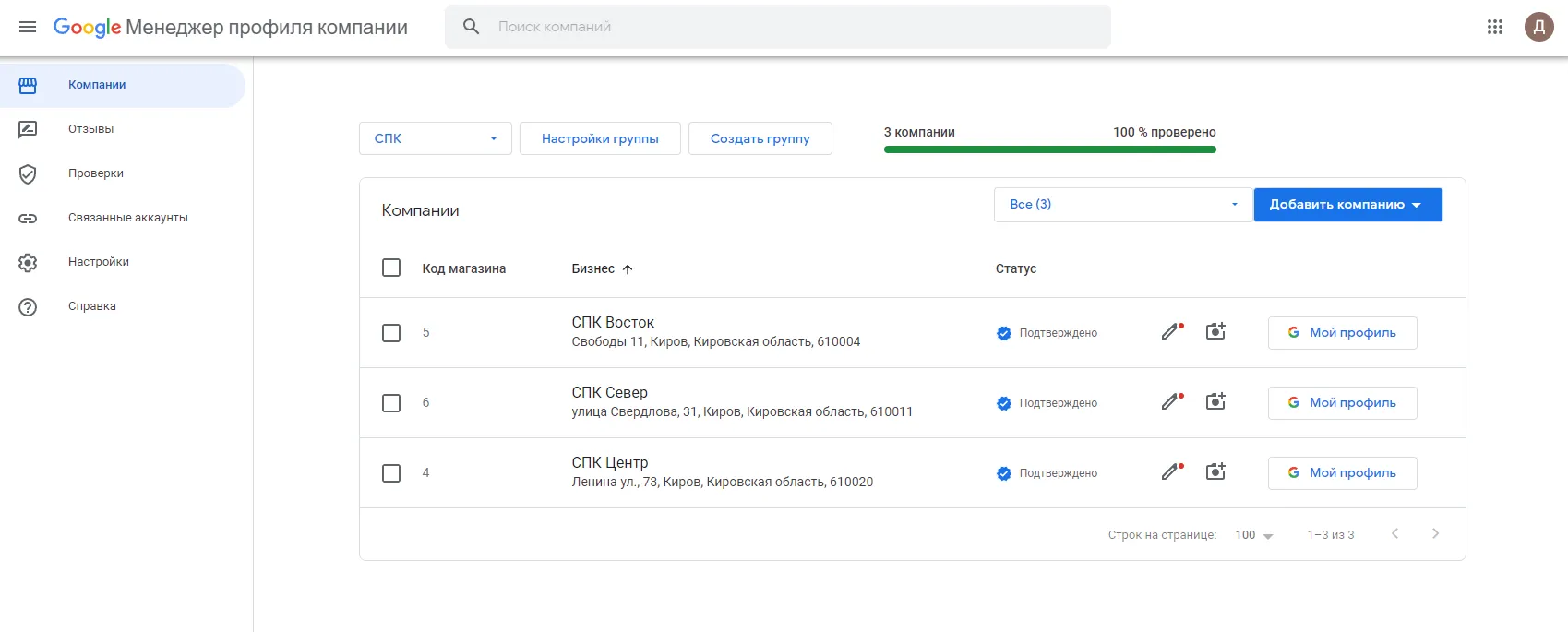Click the Справка question mark icon
1568x632 pixels.
(x=28, y=306)
